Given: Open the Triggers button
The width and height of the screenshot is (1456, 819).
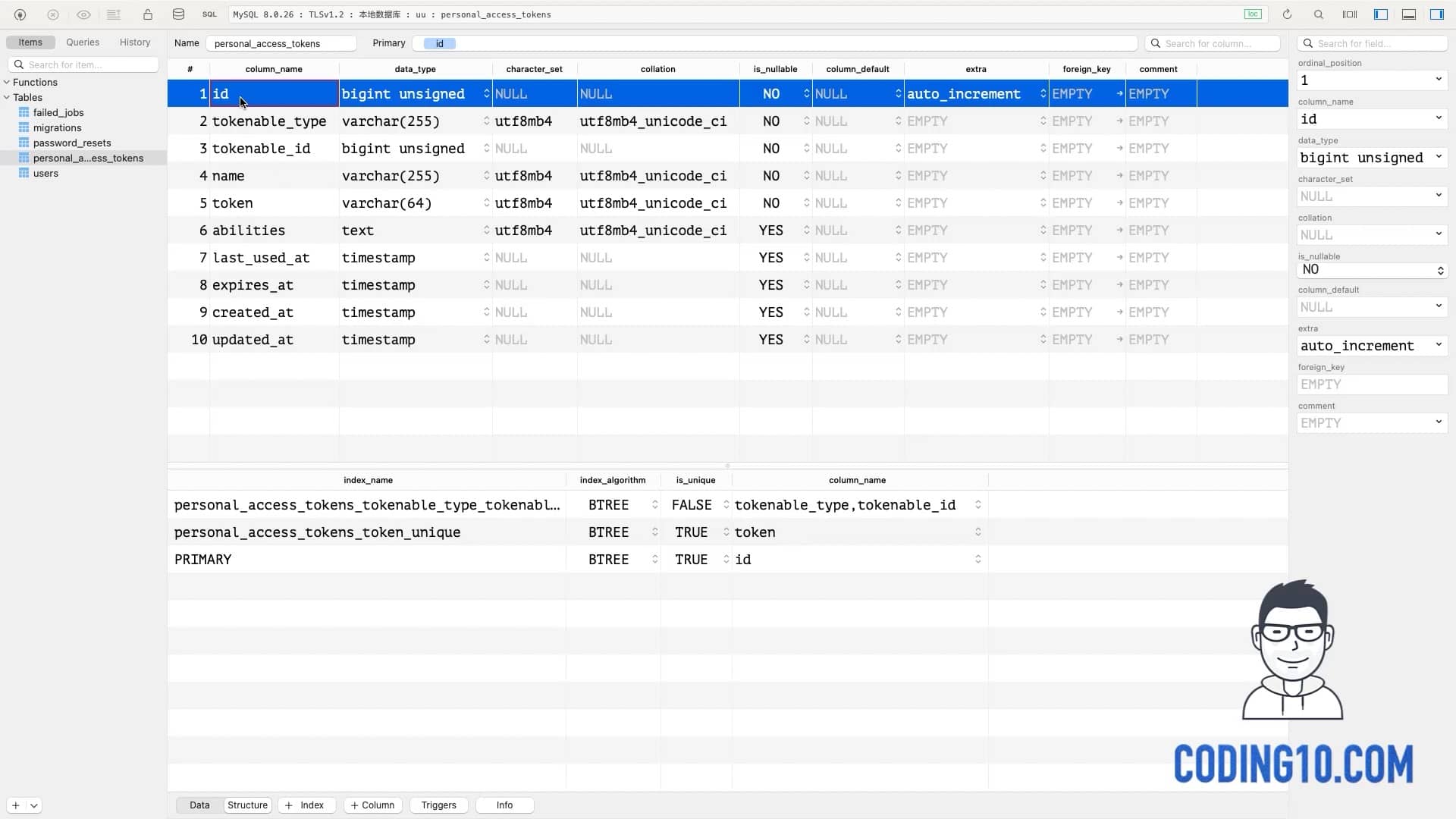Looking at the screenshot, I should (x=438, y=805).
